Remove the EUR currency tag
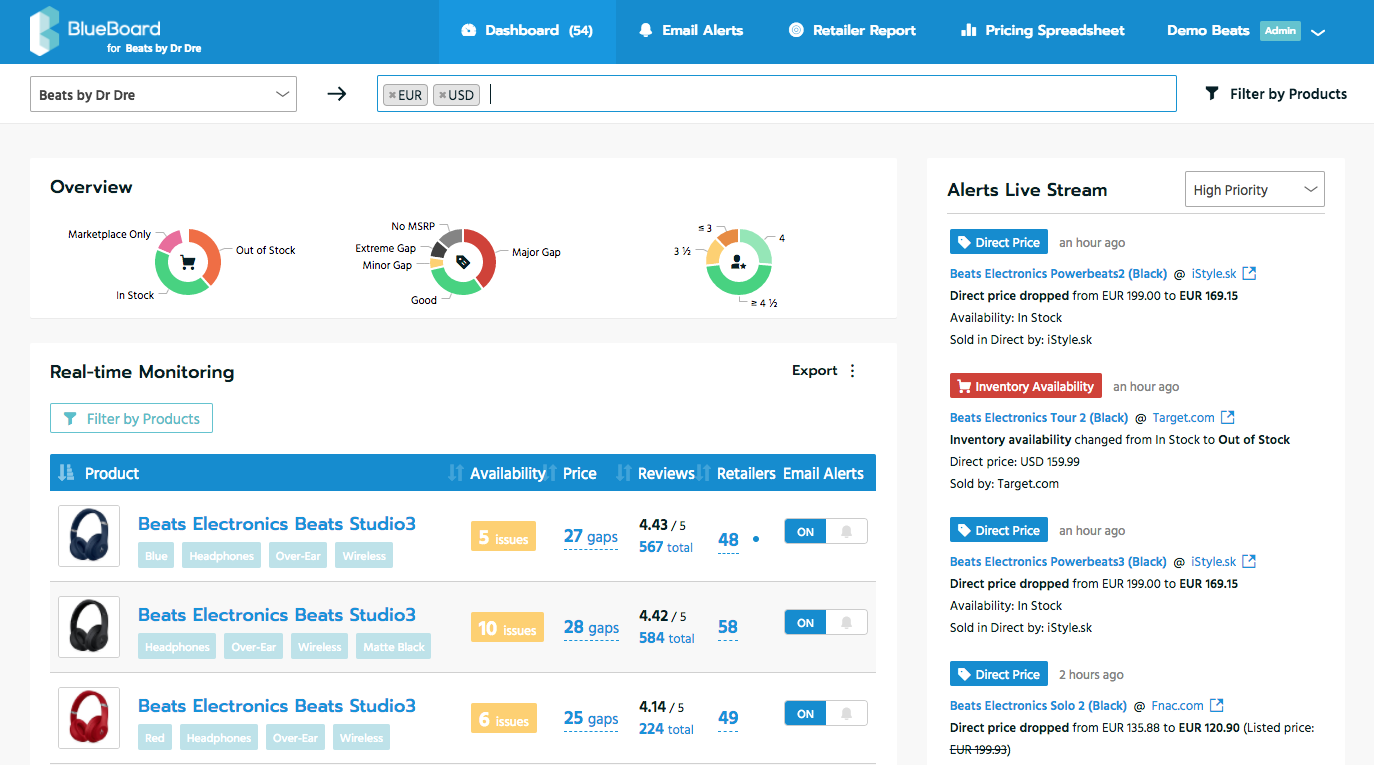 (392, 95)
